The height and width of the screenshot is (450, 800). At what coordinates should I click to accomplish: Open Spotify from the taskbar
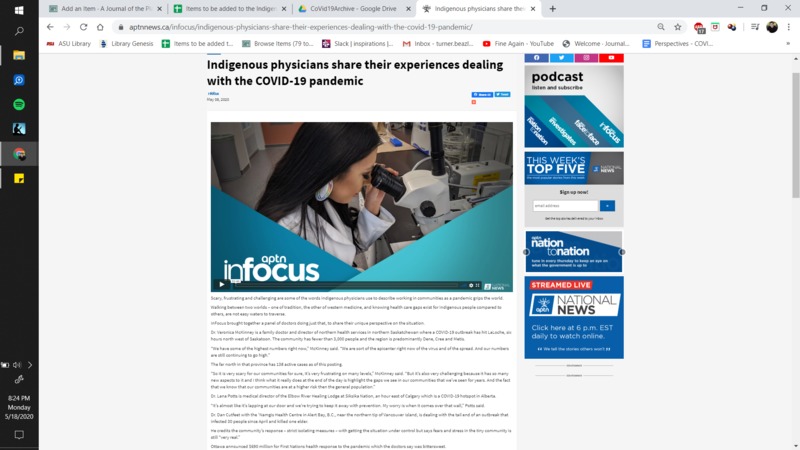click(19, 105)
